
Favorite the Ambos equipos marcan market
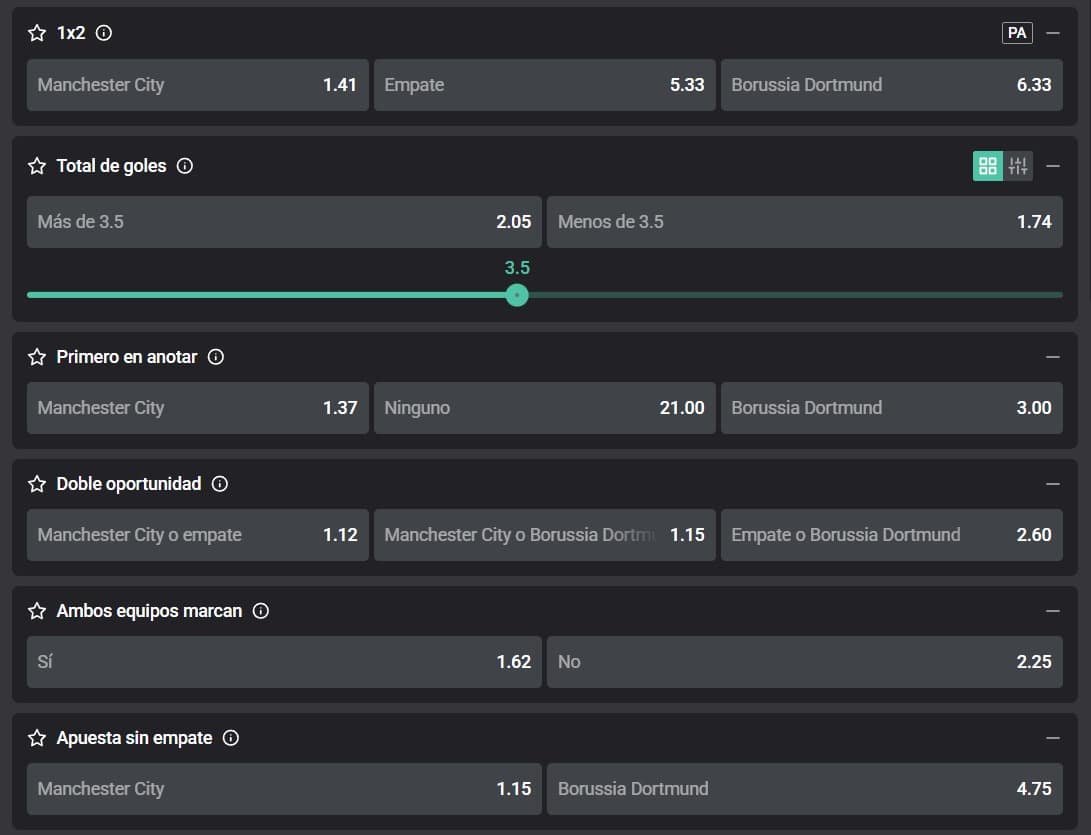point(37,611)
